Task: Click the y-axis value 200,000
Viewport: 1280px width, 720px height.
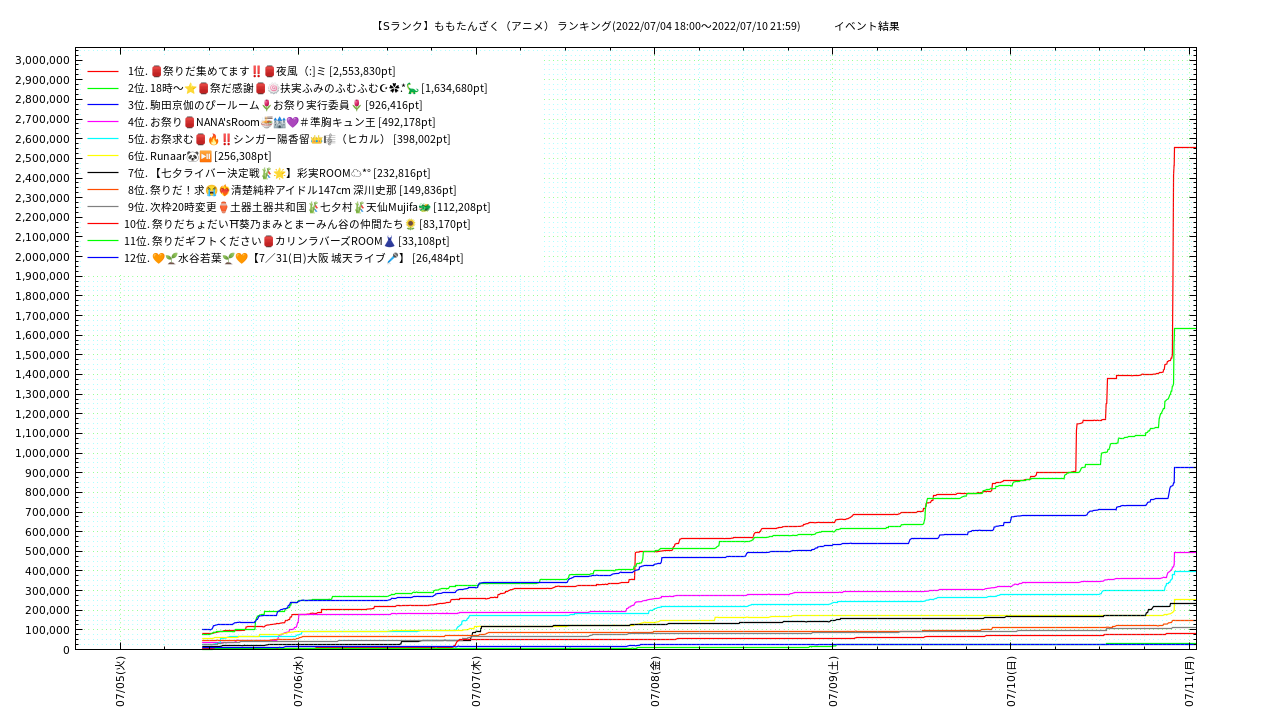Action: coord(47,610)
